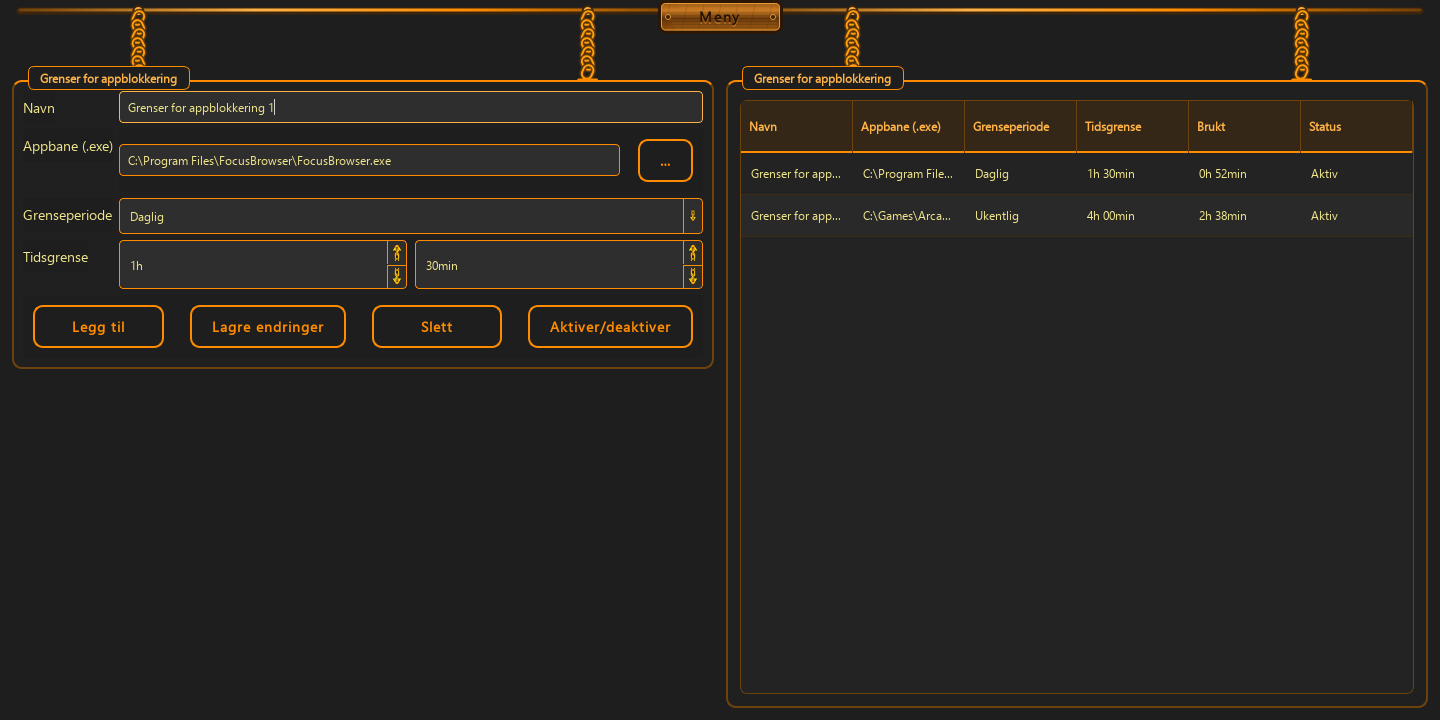Image resolution: width=1440 pixels, height=720 pixels.
Task: Click Aktiv status in the Daglig row
Action: click(1357, 174)
